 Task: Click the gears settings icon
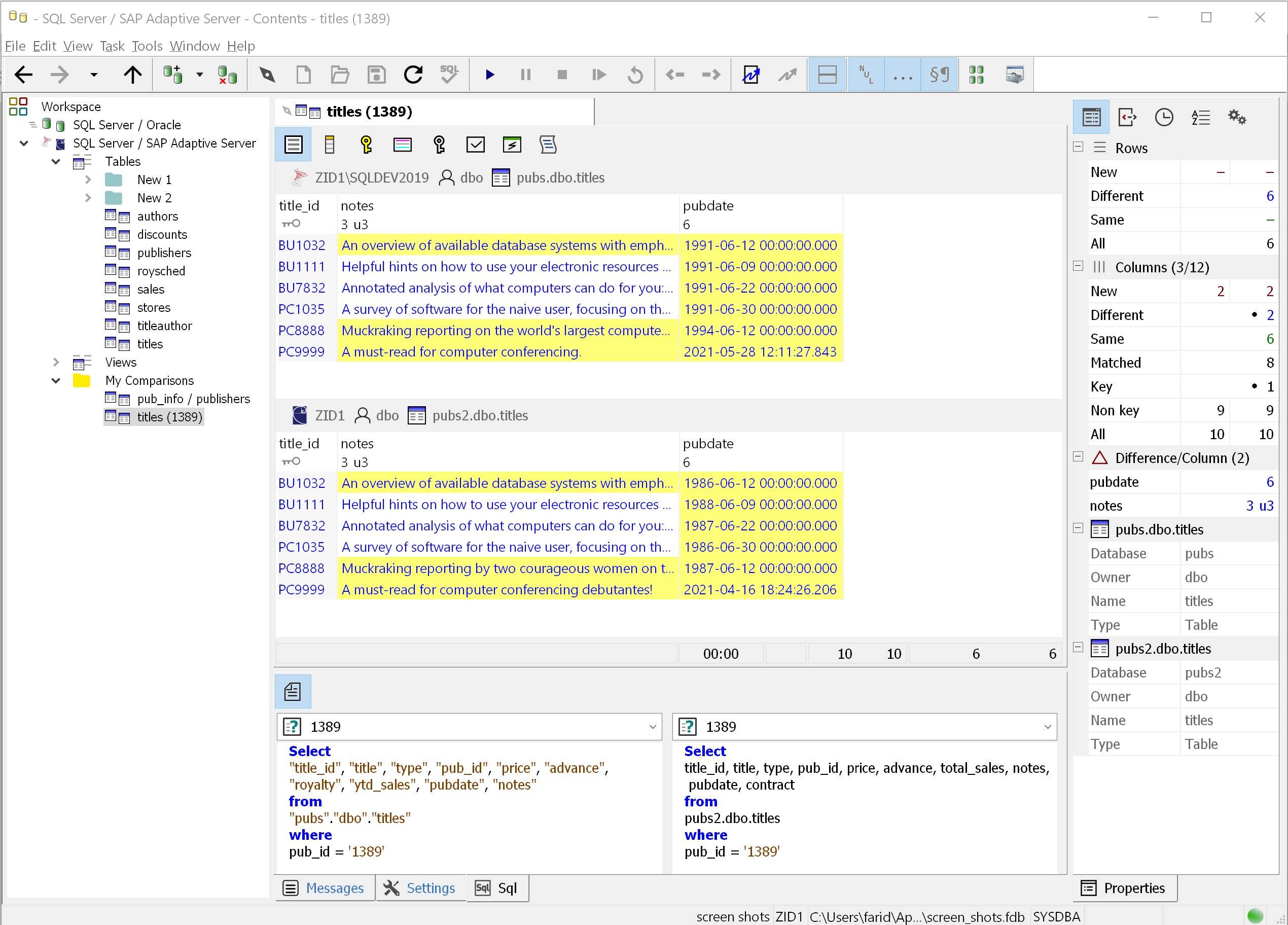click(x=1237, y=118)
